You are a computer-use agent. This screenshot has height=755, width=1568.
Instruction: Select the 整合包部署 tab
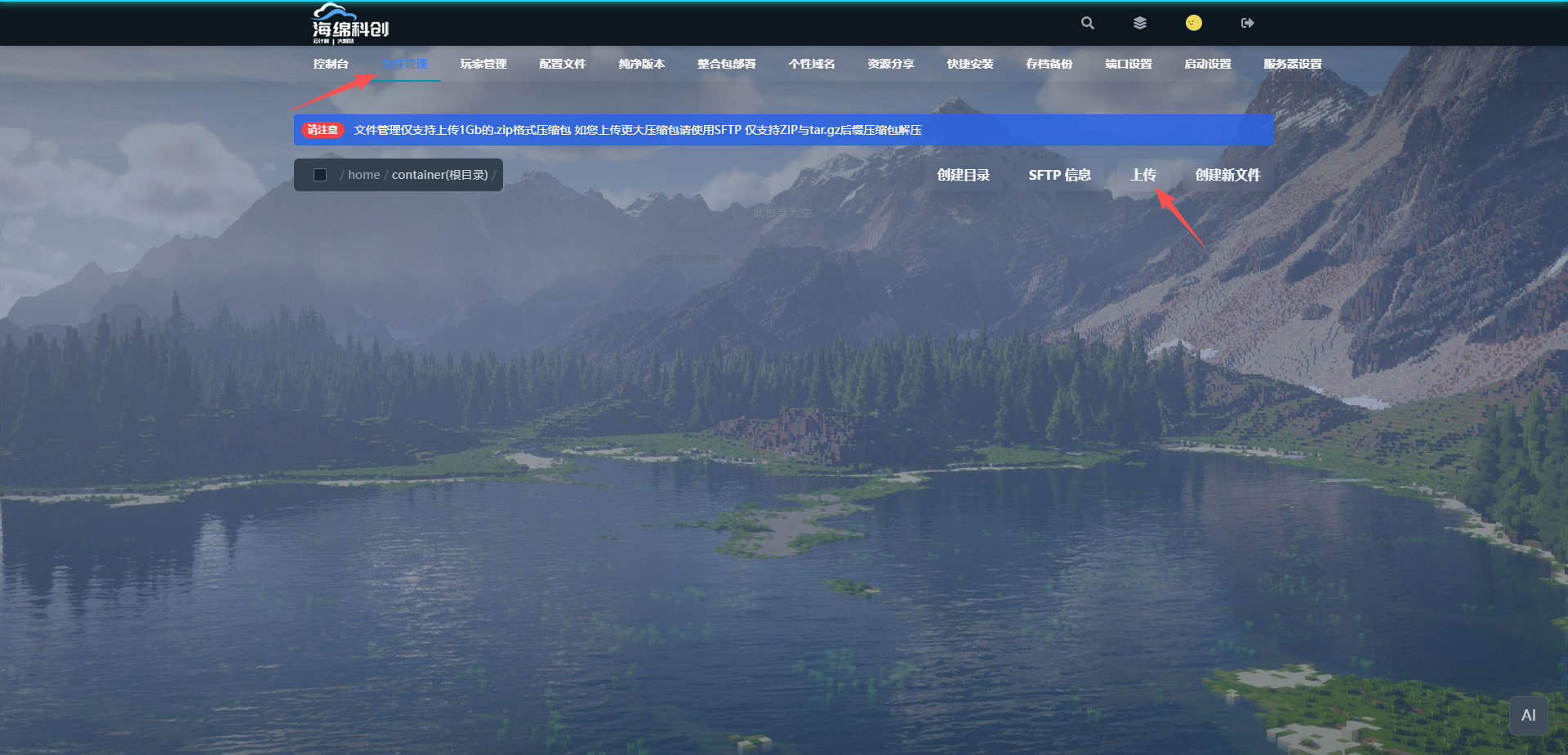click(x=727, y=64)
